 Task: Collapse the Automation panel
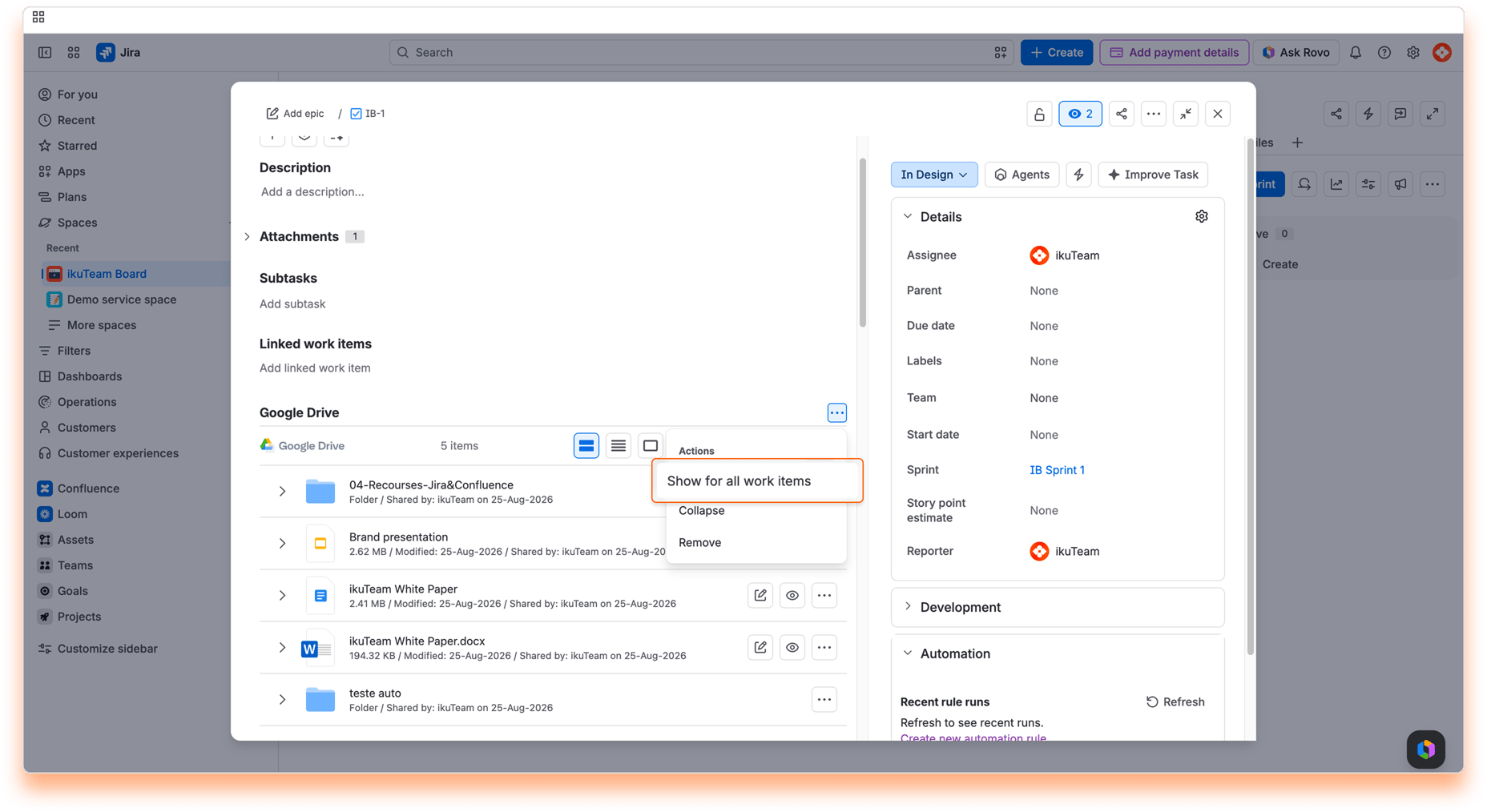tap(908, 653)
